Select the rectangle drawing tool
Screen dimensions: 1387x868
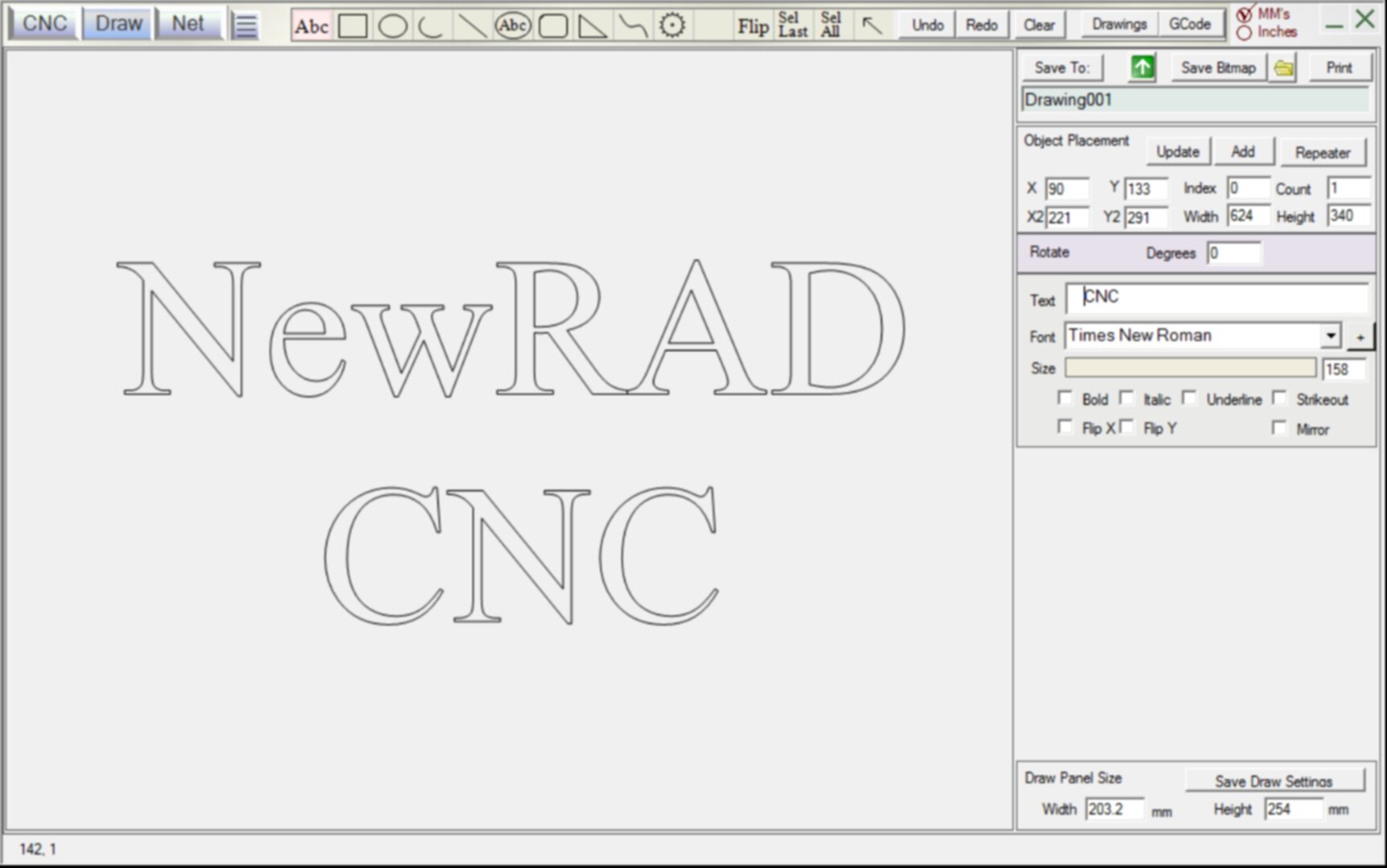click(x=353, y=27)
